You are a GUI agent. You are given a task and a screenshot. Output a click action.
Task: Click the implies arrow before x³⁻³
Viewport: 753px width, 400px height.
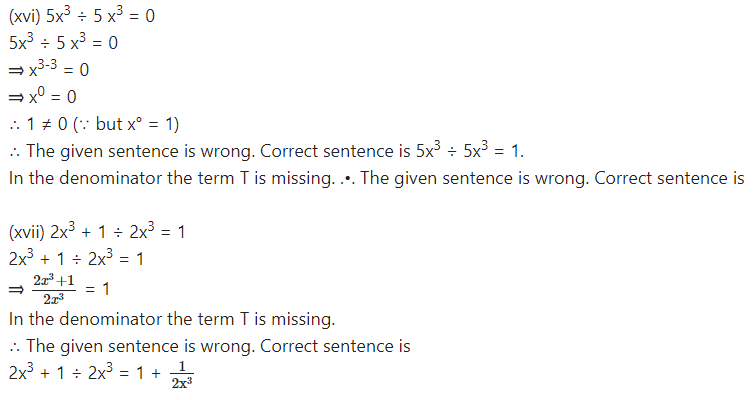coord(16,71)
